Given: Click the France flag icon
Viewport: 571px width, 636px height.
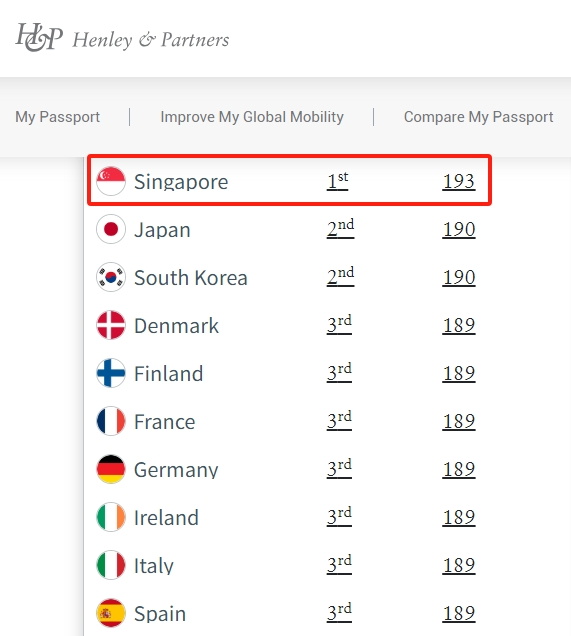Looking at the screenshot, I should tap(111, 421).
